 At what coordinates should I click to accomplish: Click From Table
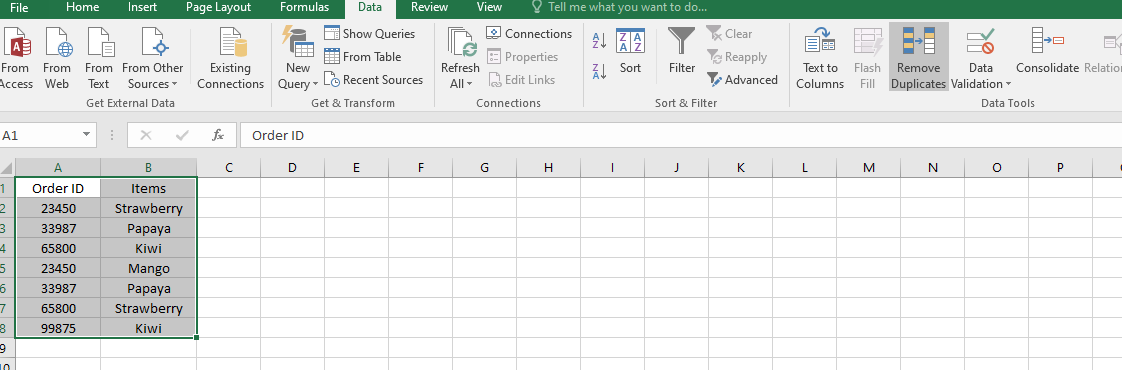363,57
